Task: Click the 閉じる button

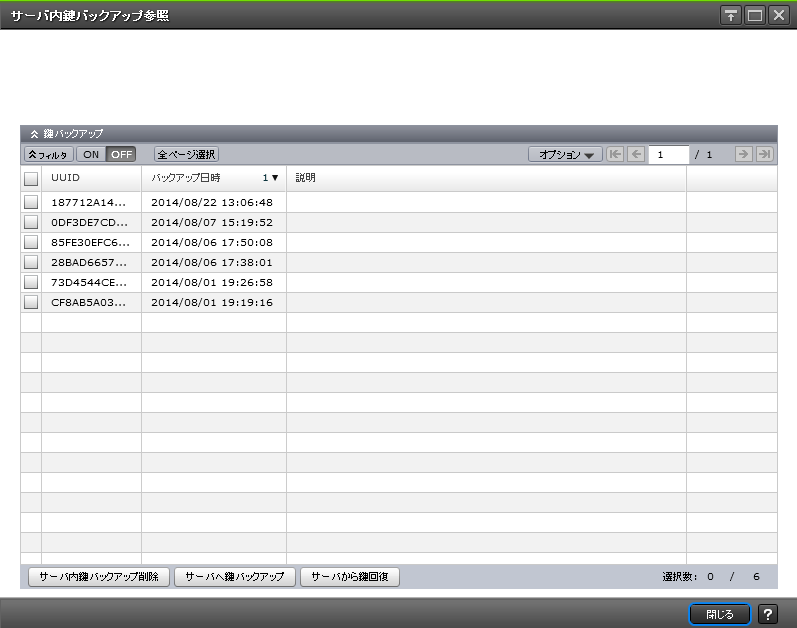Action: coord(719,614)
